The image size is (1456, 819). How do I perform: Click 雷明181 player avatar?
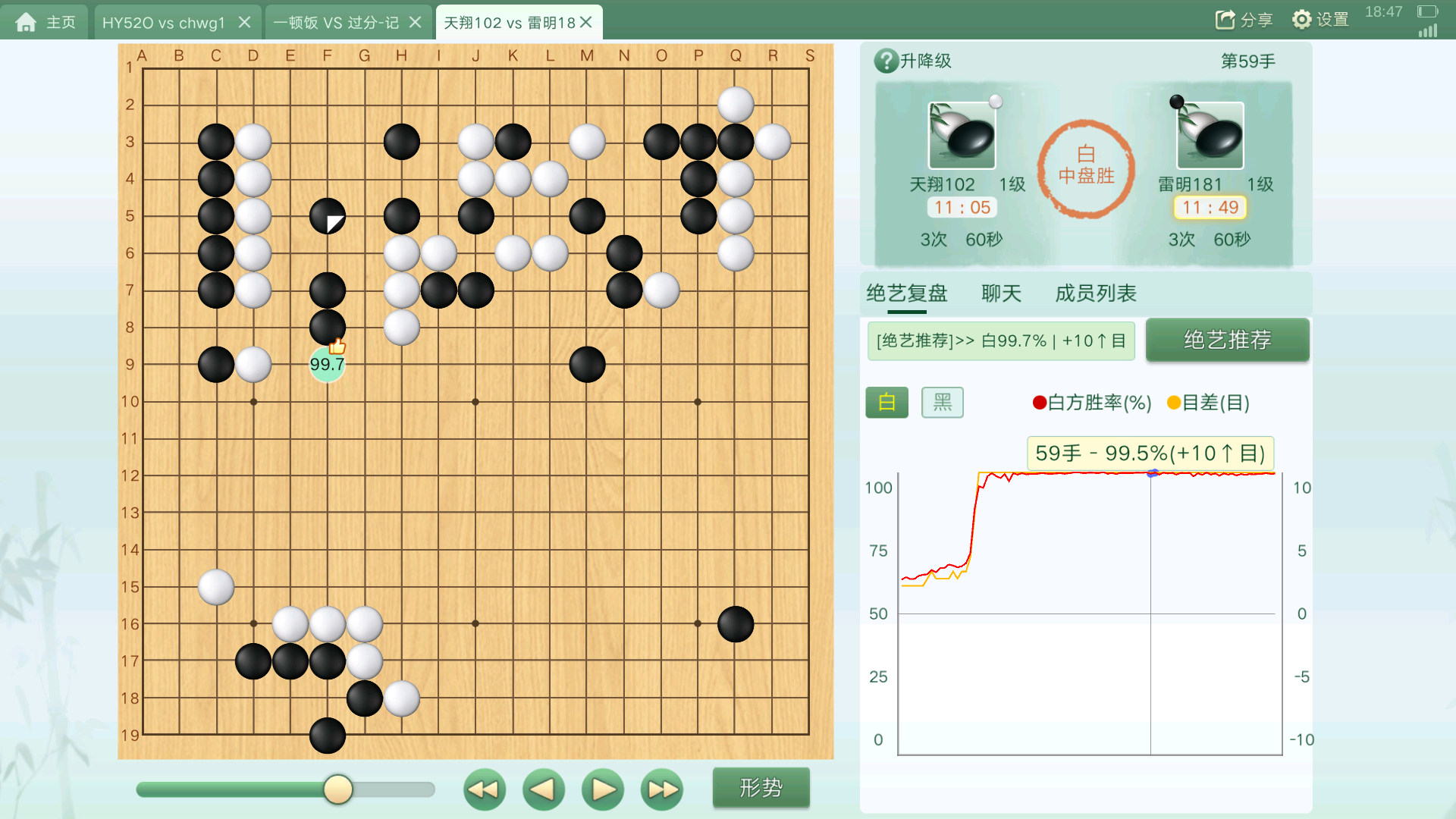[1210, 135]
